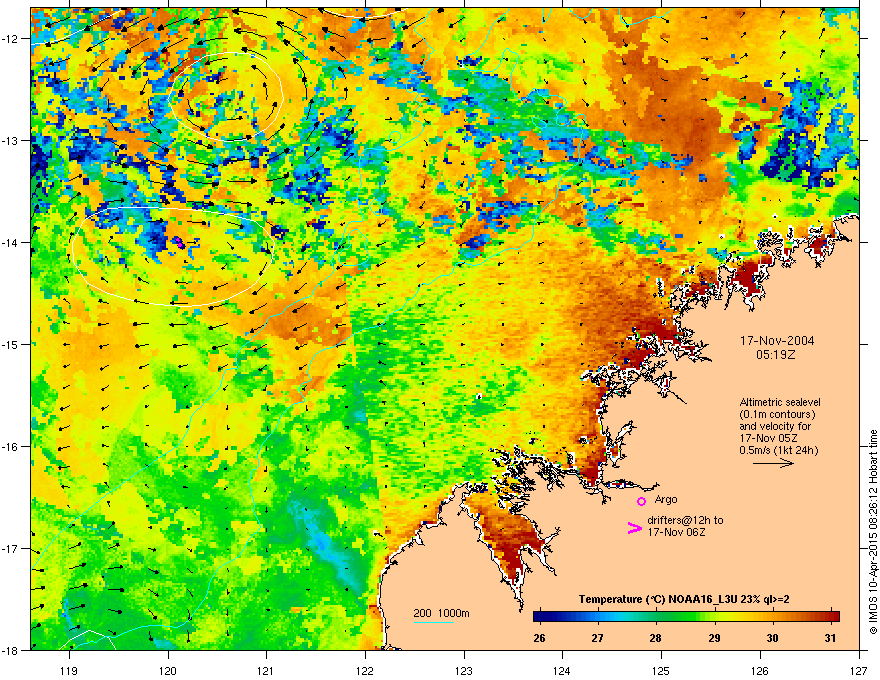880x680 pixels.
Task: Click the latitude axis label -17
Action: pos(11,548)
